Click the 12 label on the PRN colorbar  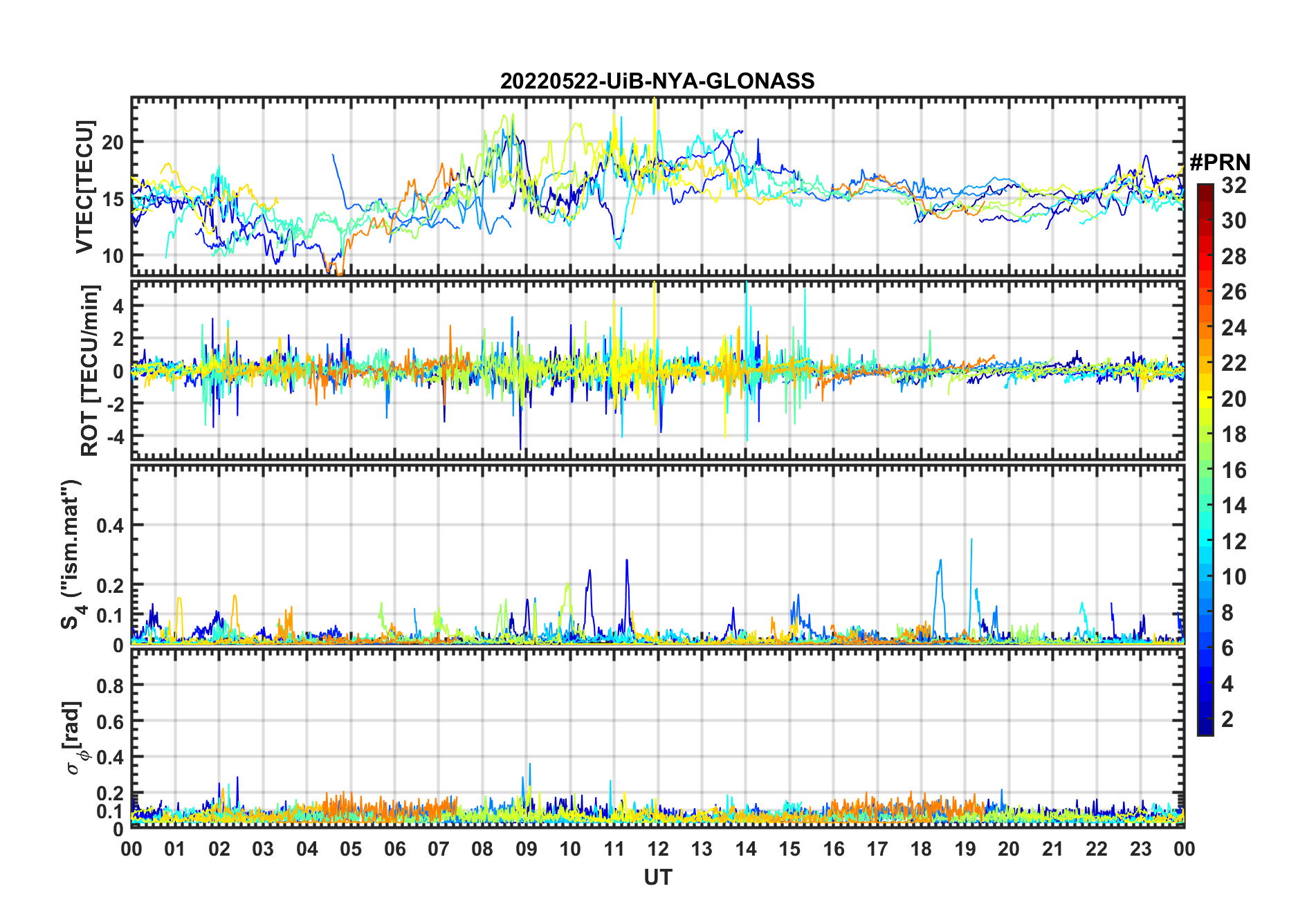coord(1234,542)
